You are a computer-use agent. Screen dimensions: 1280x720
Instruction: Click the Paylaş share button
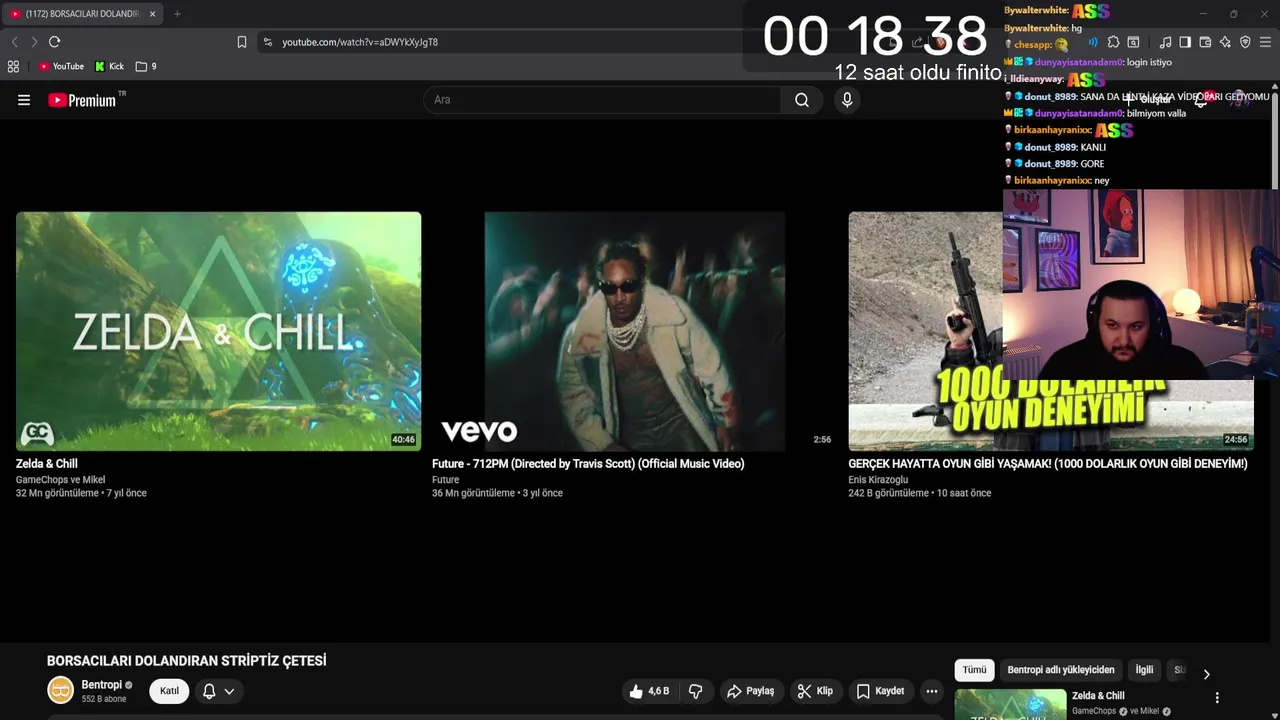pyautogui.click(x=751, y=691)
